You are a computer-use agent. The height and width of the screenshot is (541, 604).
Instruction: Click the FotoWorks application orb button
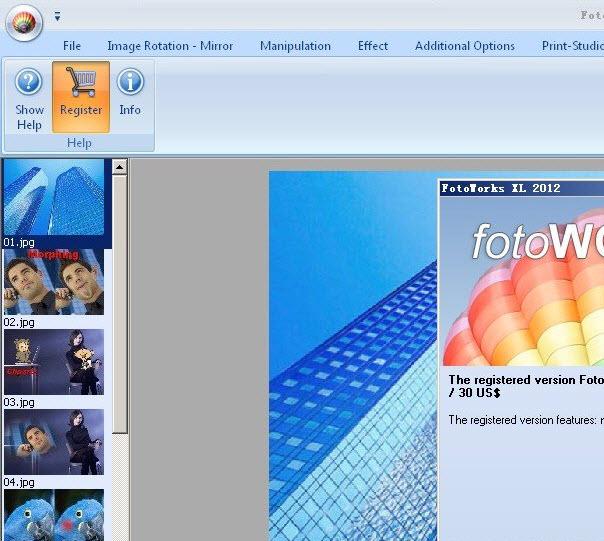(24, 22)
